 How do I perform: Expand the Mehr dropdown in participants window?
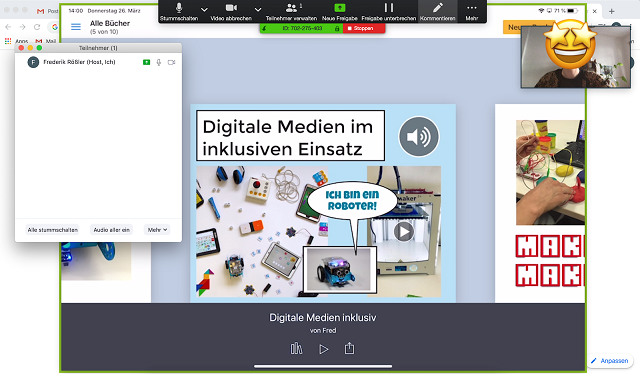(x=157, y=230)
